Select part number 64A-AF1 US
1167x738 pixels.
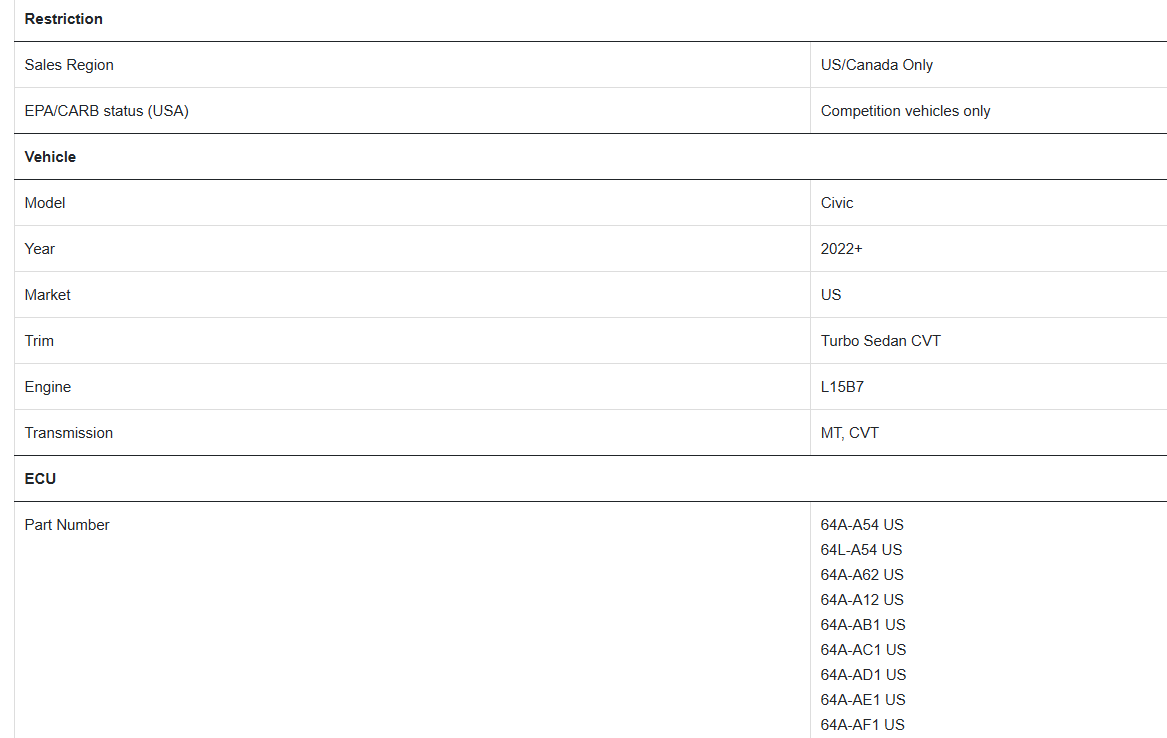(x=863, y=725)
